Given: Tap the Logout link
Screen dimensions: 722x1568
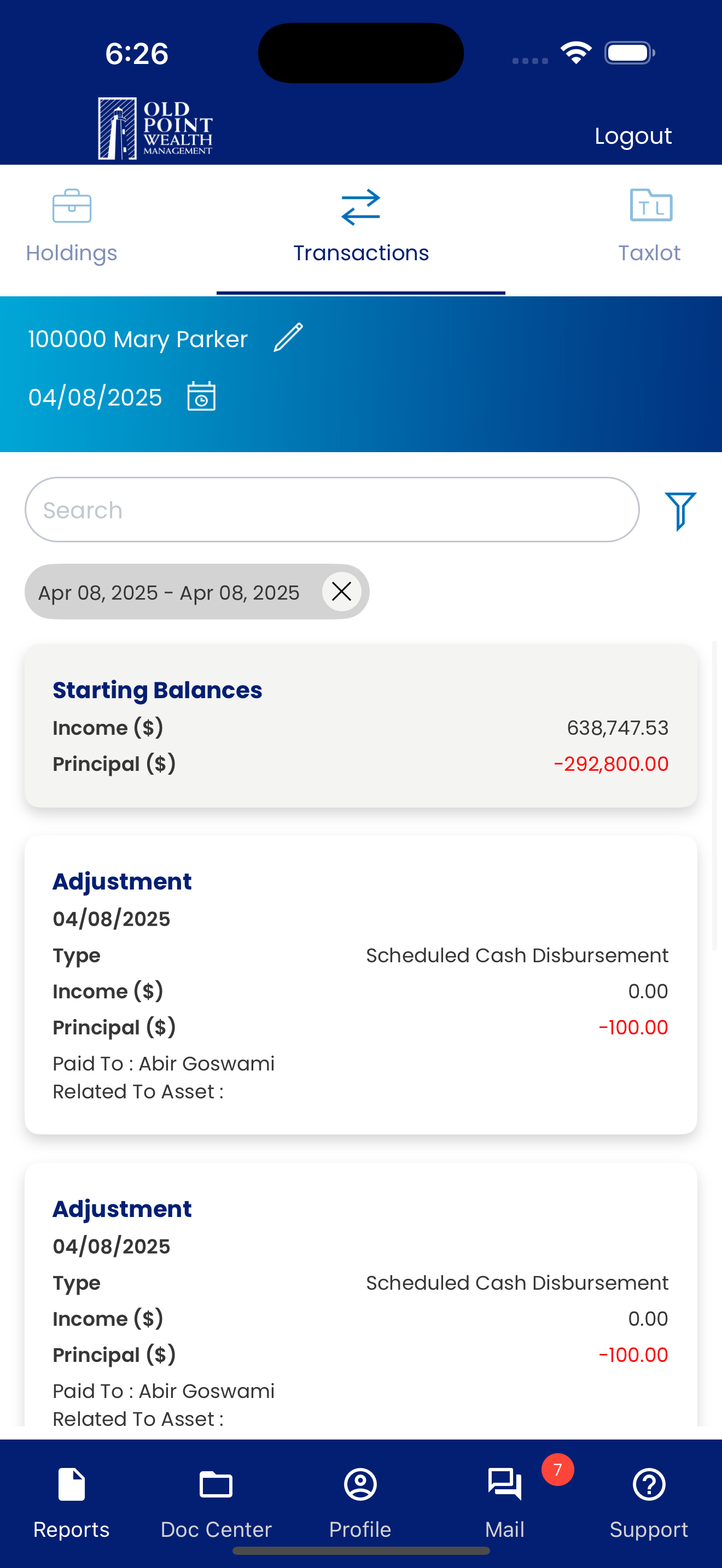Looking at the screenshot, I should 633,136.
